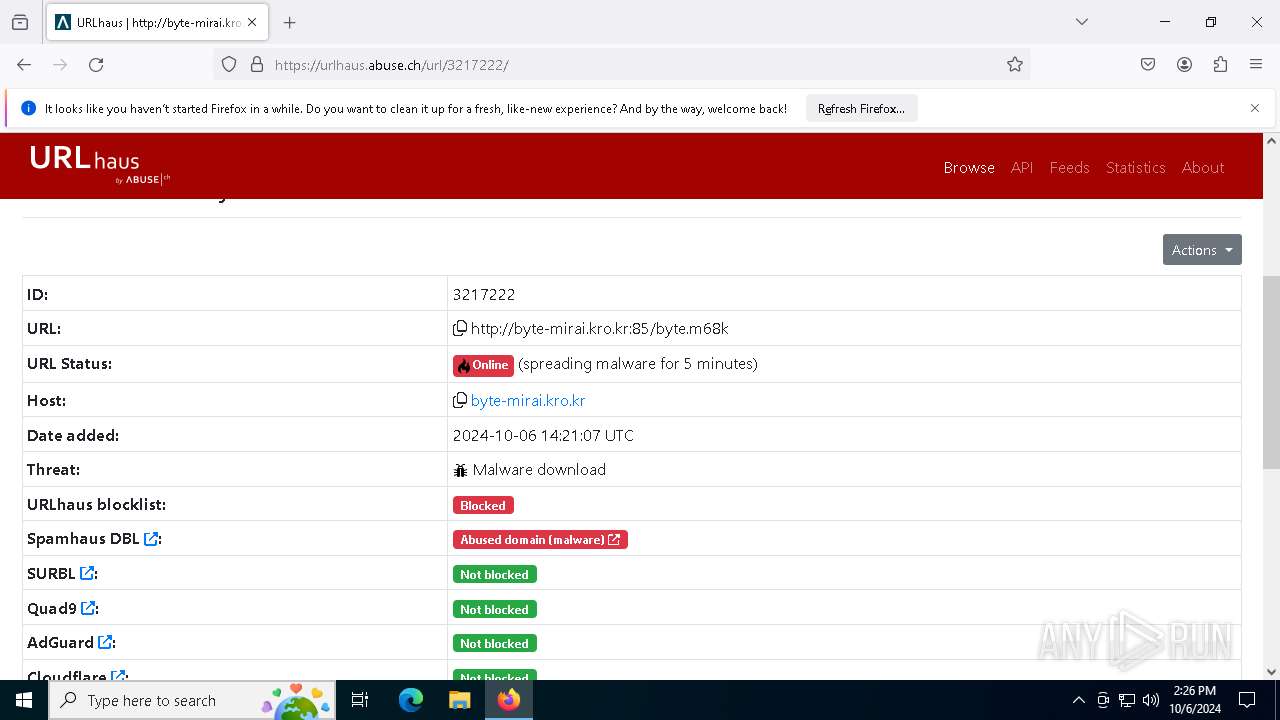Open the Abused domain (malware) link

pos(540,539)
